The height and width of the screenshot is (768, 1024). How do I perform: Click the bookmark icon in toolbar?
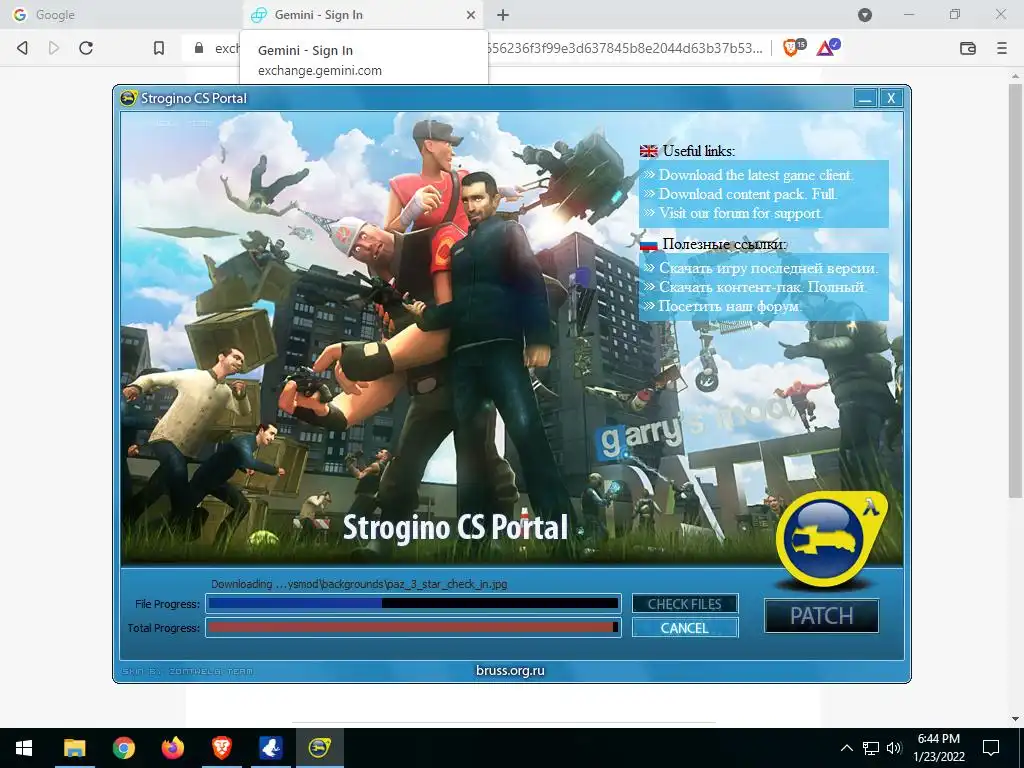coord(159,48)
